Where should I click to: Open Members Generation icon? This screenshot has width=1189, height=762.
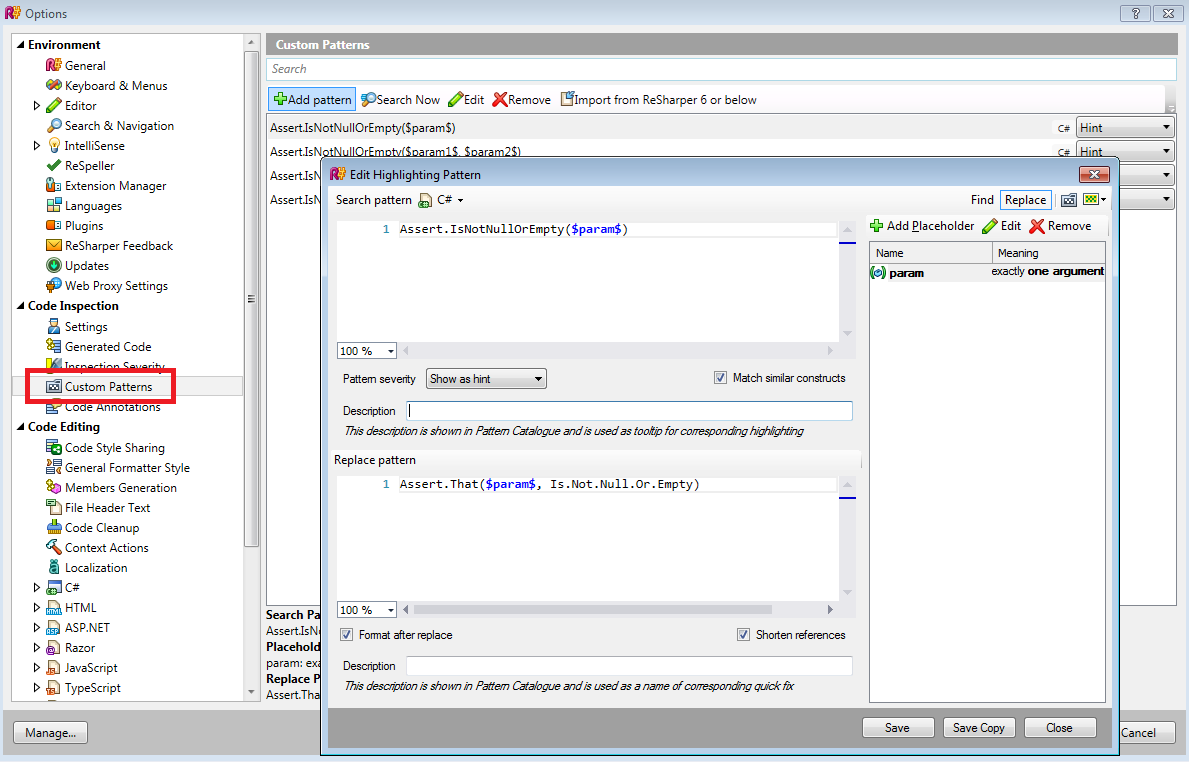(53, 487)
